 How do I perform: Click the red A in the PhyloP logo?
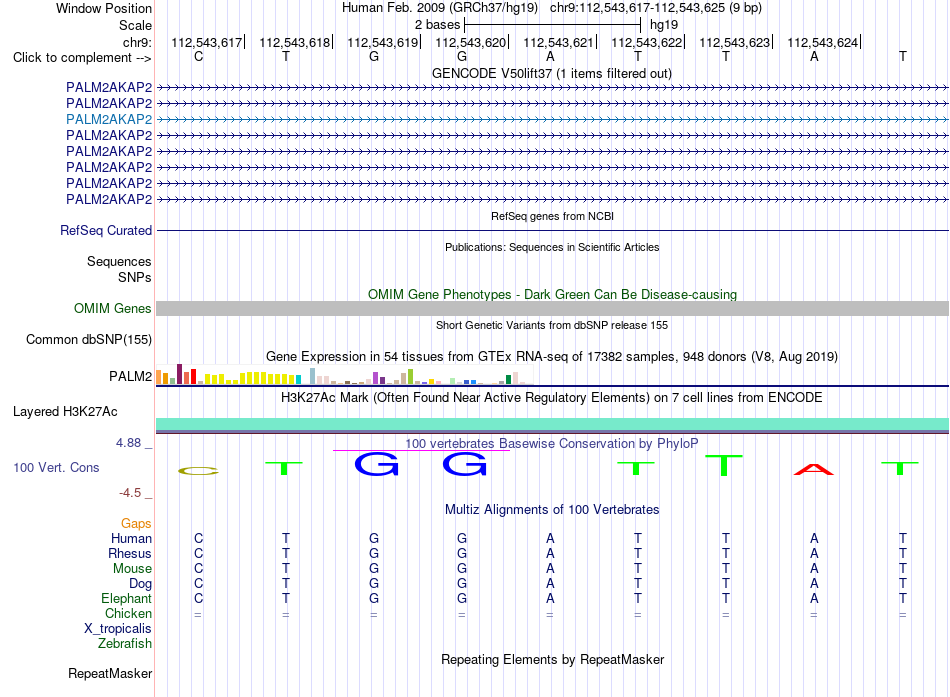tap(814, 469)
